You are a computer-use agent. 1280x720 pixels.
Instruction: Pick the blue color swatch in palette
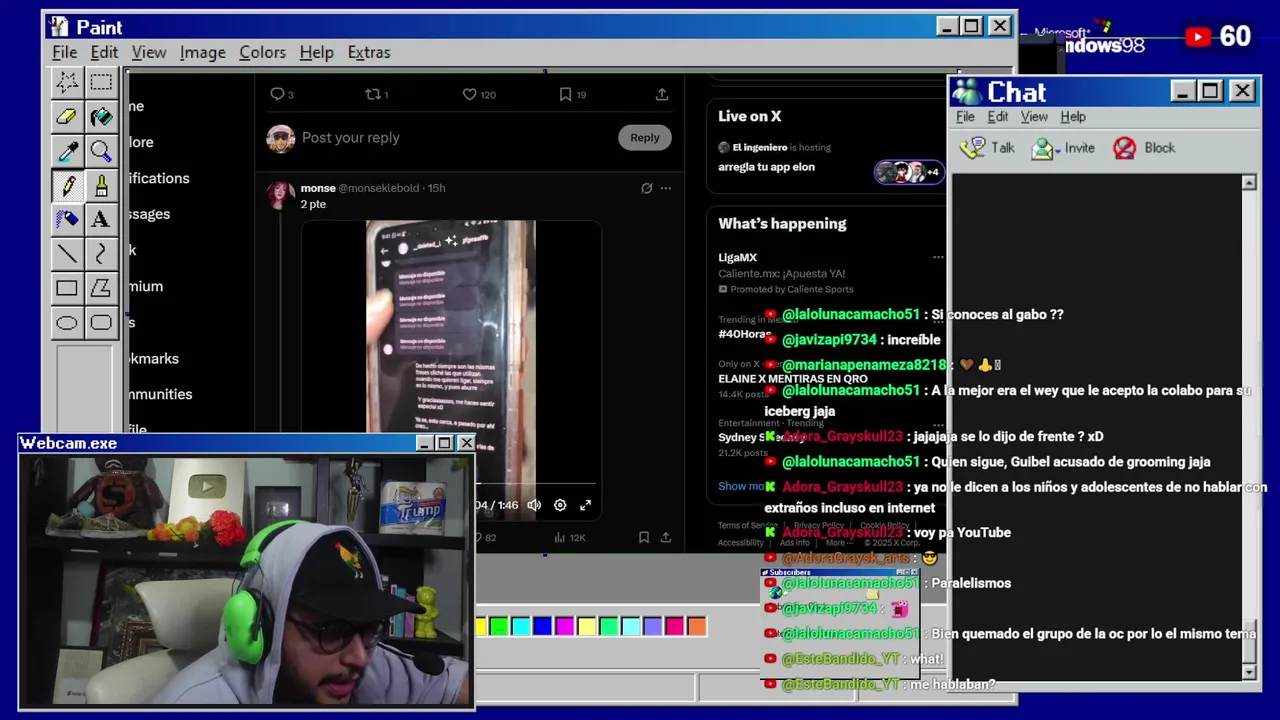[x=543, y=627]
